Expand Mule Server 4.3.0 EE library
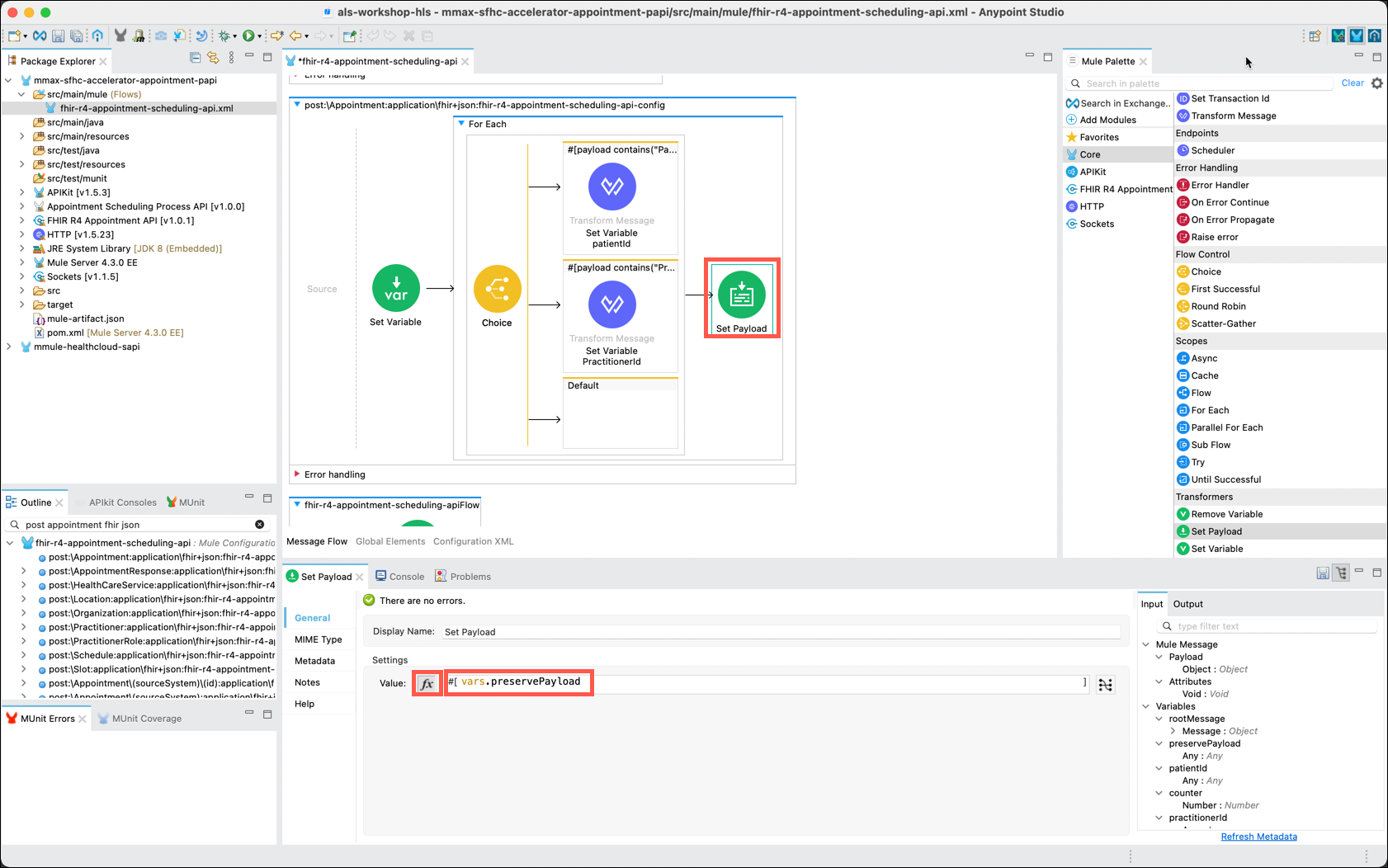Screen dimensions: 1388x868 click(22, 262)
